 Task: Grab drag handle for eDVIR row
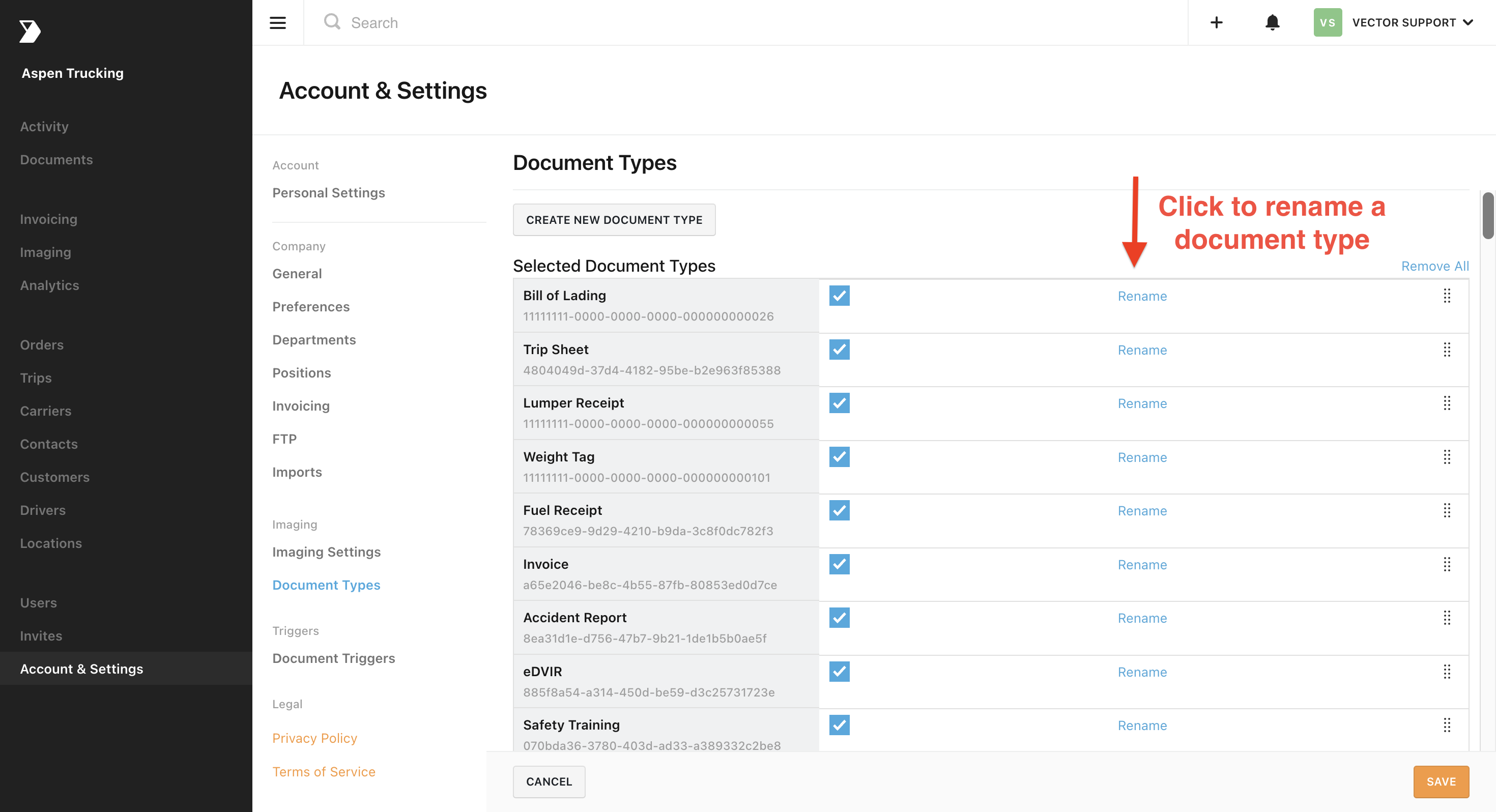pos(1447,672)
